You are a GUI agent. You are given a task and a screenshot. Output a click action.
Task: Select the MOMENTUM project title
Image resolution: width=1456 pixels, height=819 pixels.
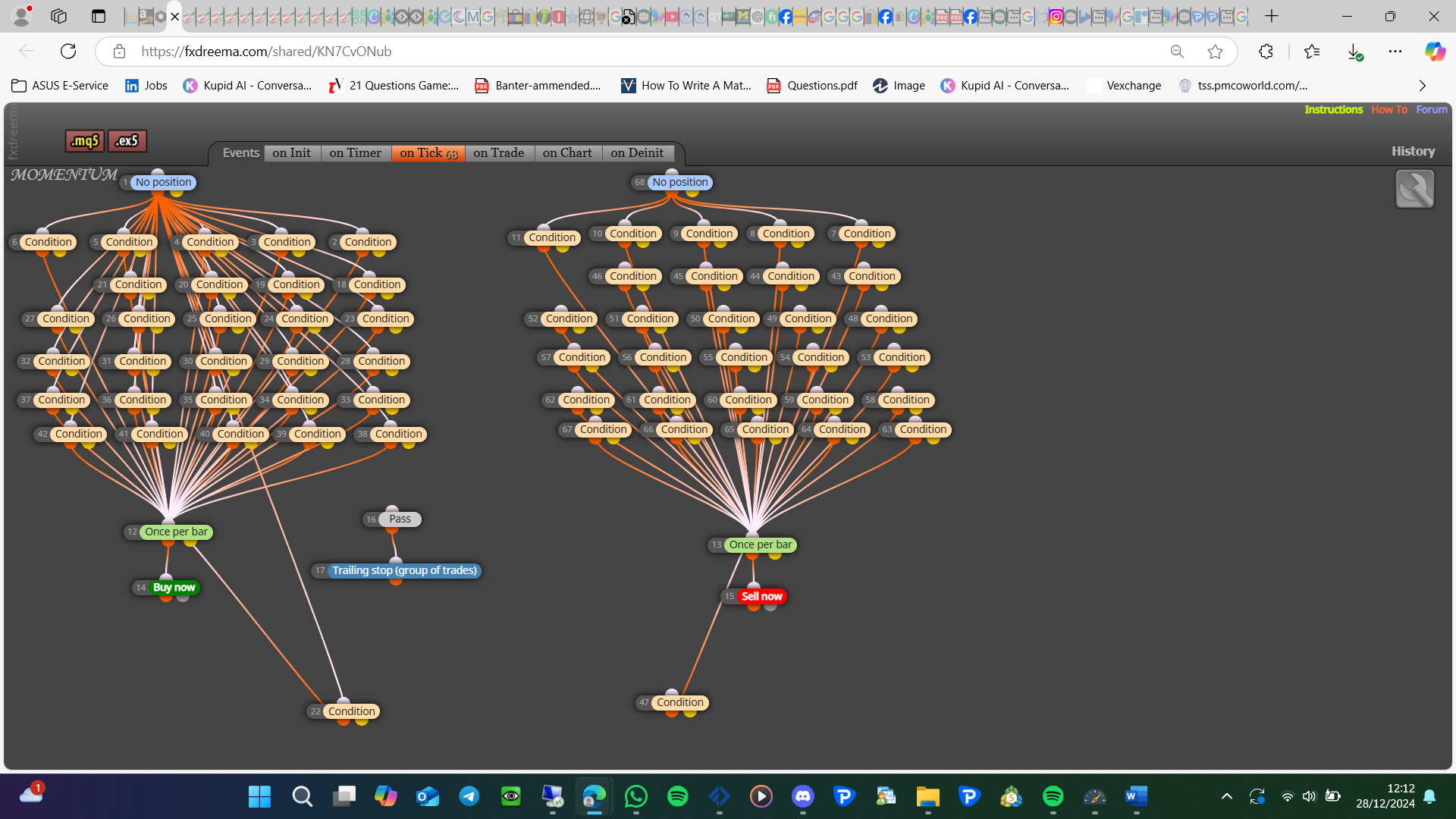[x=64, y=175]
